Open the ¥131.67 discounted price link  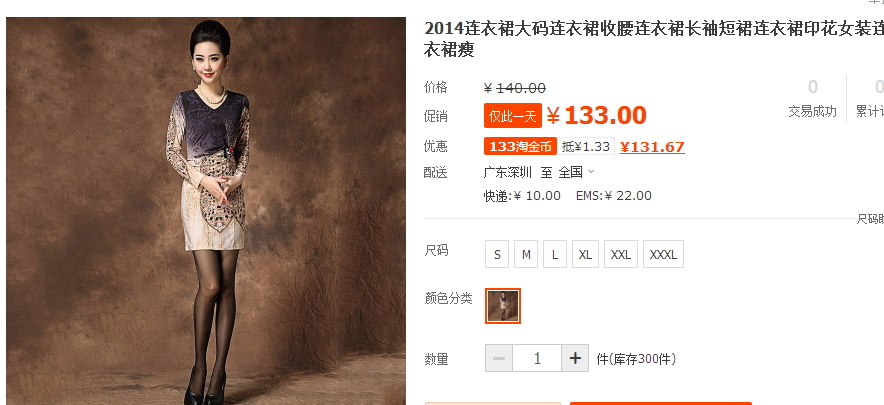(x=652, y=147)
